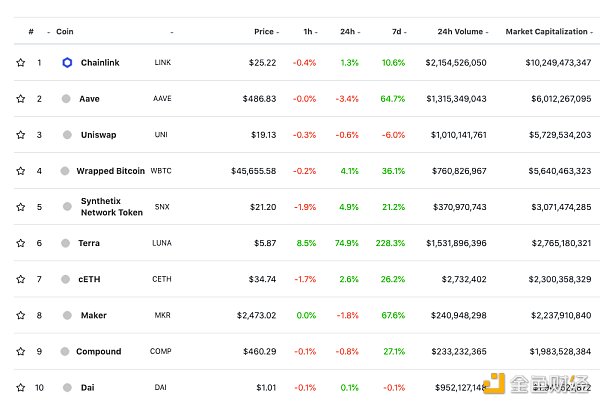Open the Synthetix Network Token page

pos(112,207)
